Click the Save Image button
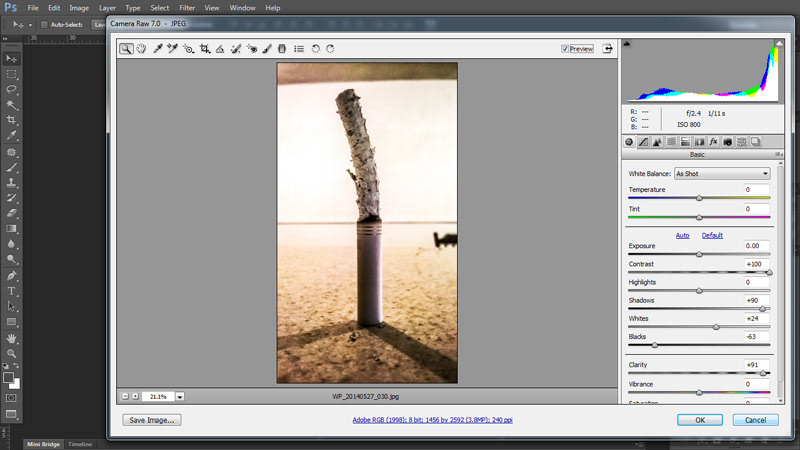Image resolution: width=800 pixels, height=450 pixels. [x=152, y=420]
